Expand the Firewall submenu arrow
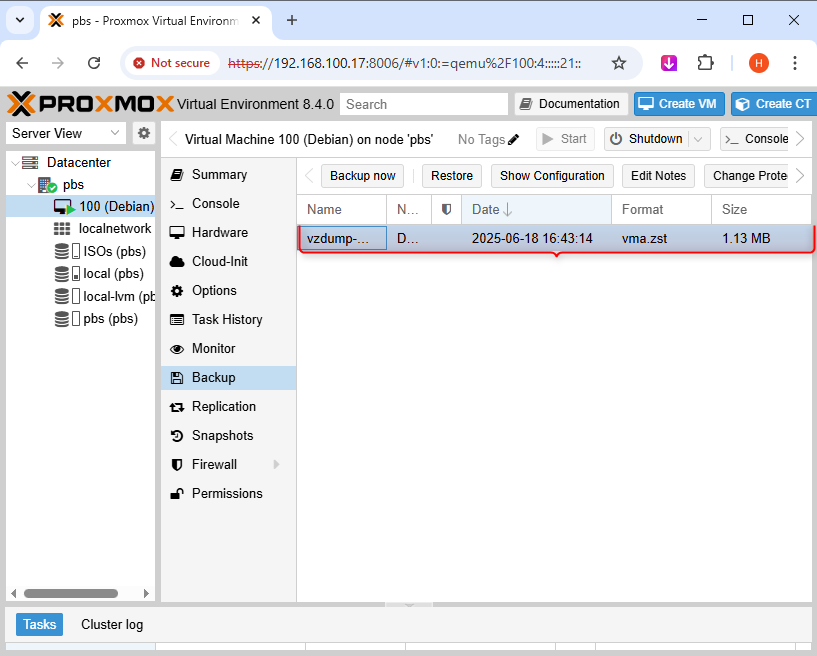Screen dimensions: 817x656 pyautogui.click(x=277, y=464)
